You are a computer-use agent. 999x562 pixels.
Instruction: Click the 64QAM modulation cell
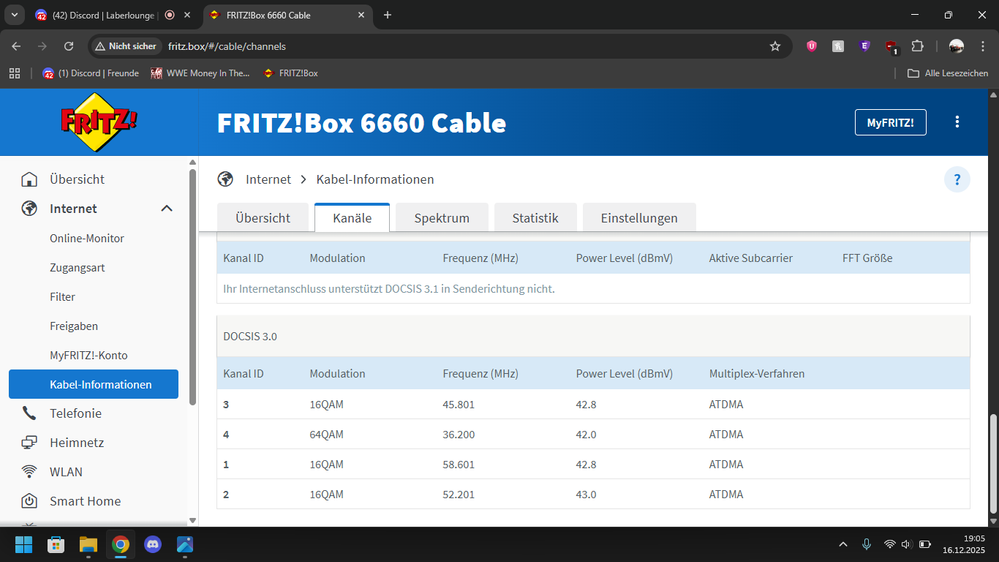[326, 435]
